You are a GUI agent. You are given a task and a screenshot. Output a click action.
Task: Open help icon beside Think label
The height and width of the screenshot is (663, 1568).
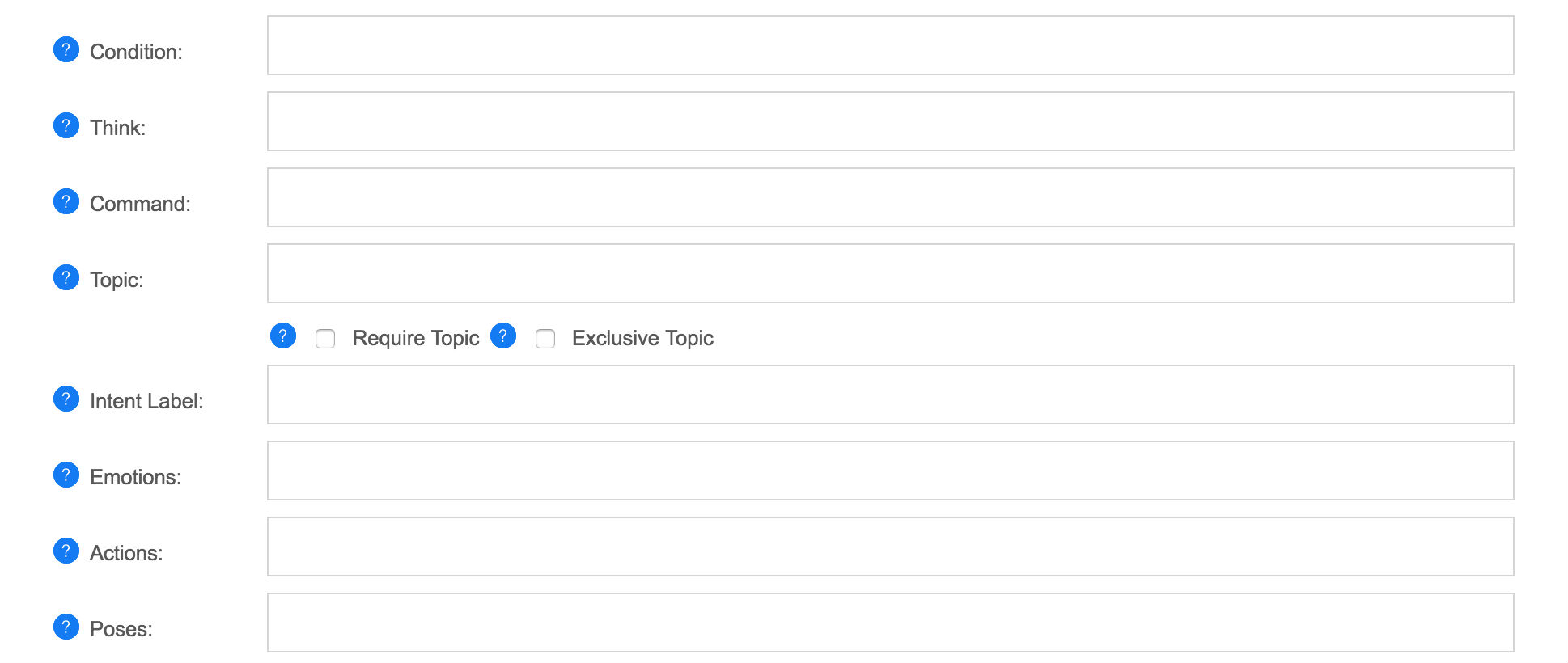pyautogui.click(x=66, y=126)
